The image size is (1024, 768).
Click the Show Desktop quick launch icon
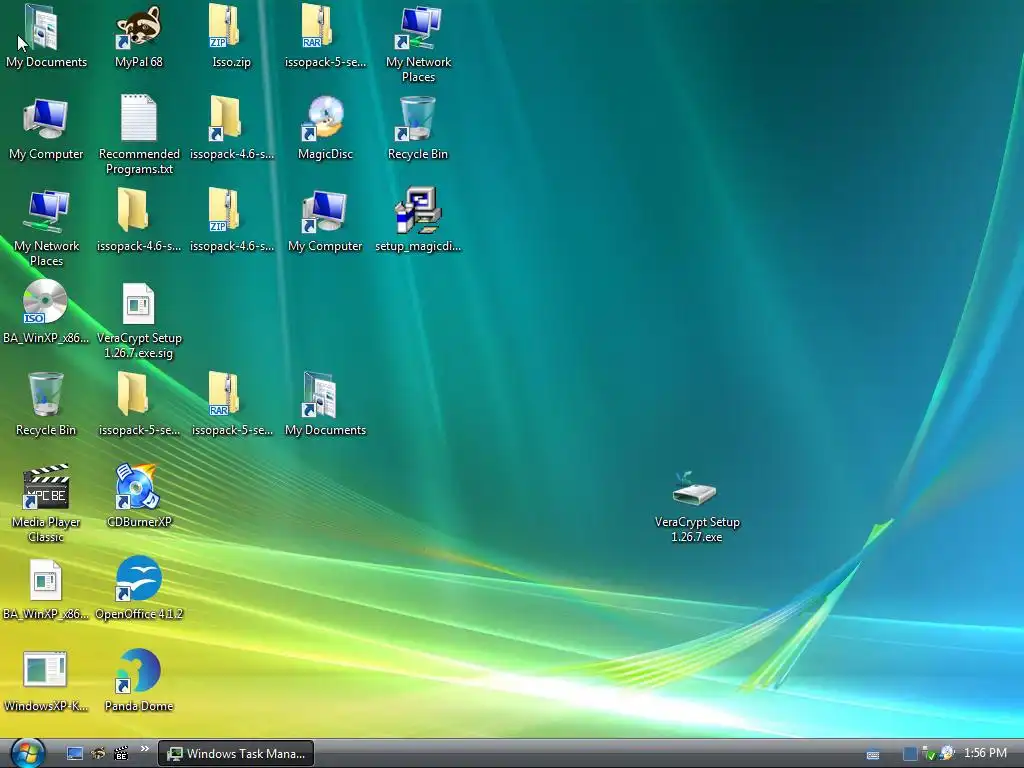click(x=75, y=754)
